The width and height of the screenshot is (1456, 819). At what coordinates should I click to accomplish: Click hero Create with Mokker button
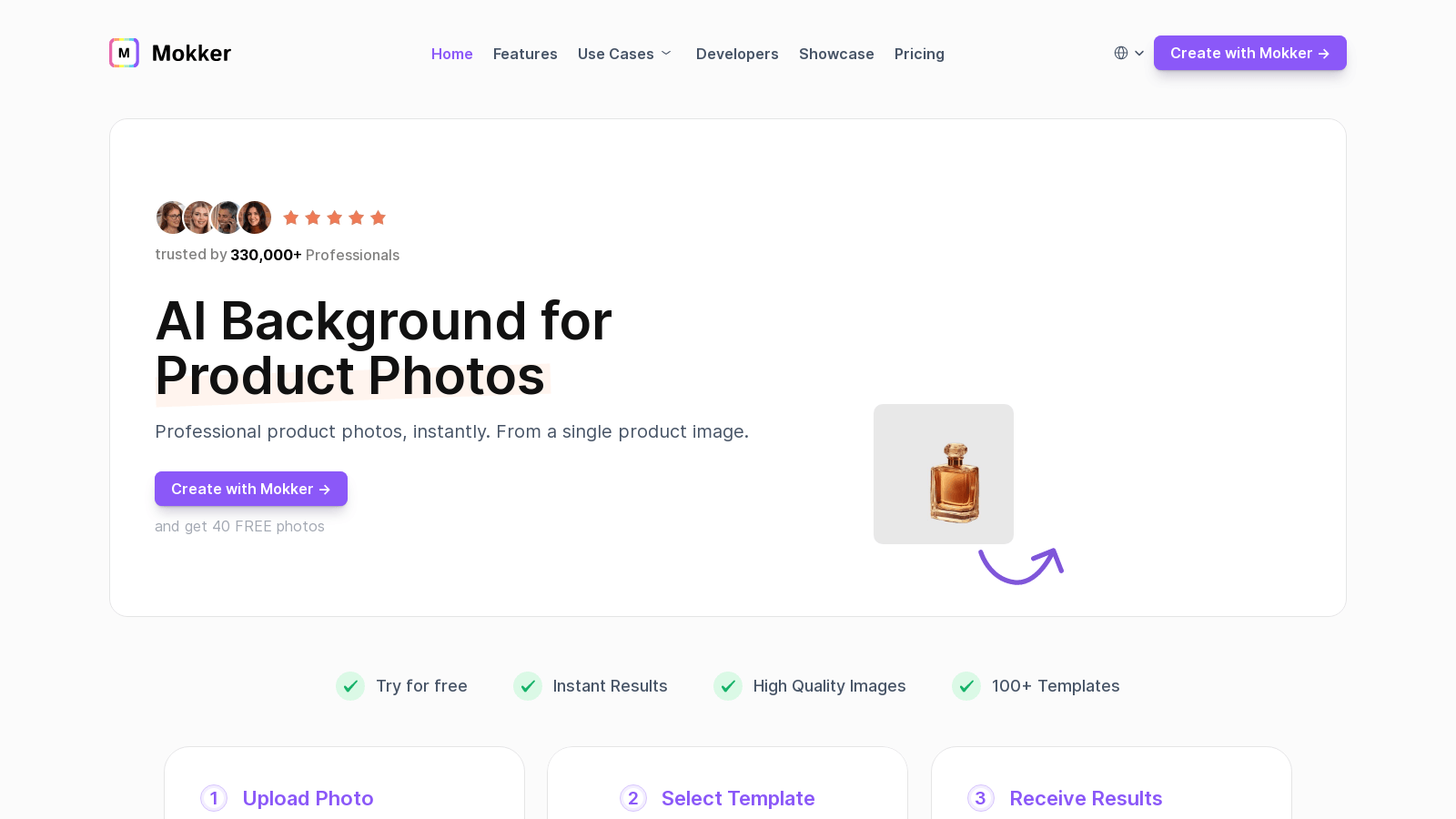click(251, 489)
